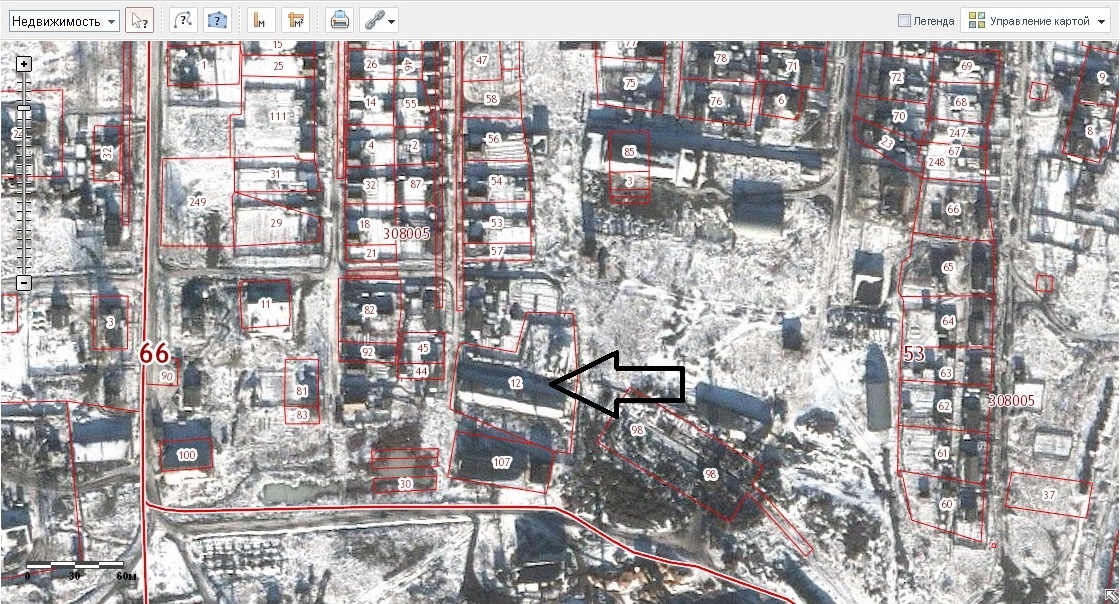Click parcel number 85
This screenshot has height=604, width=1120.
pyautogui.click(x=629, y=152)
